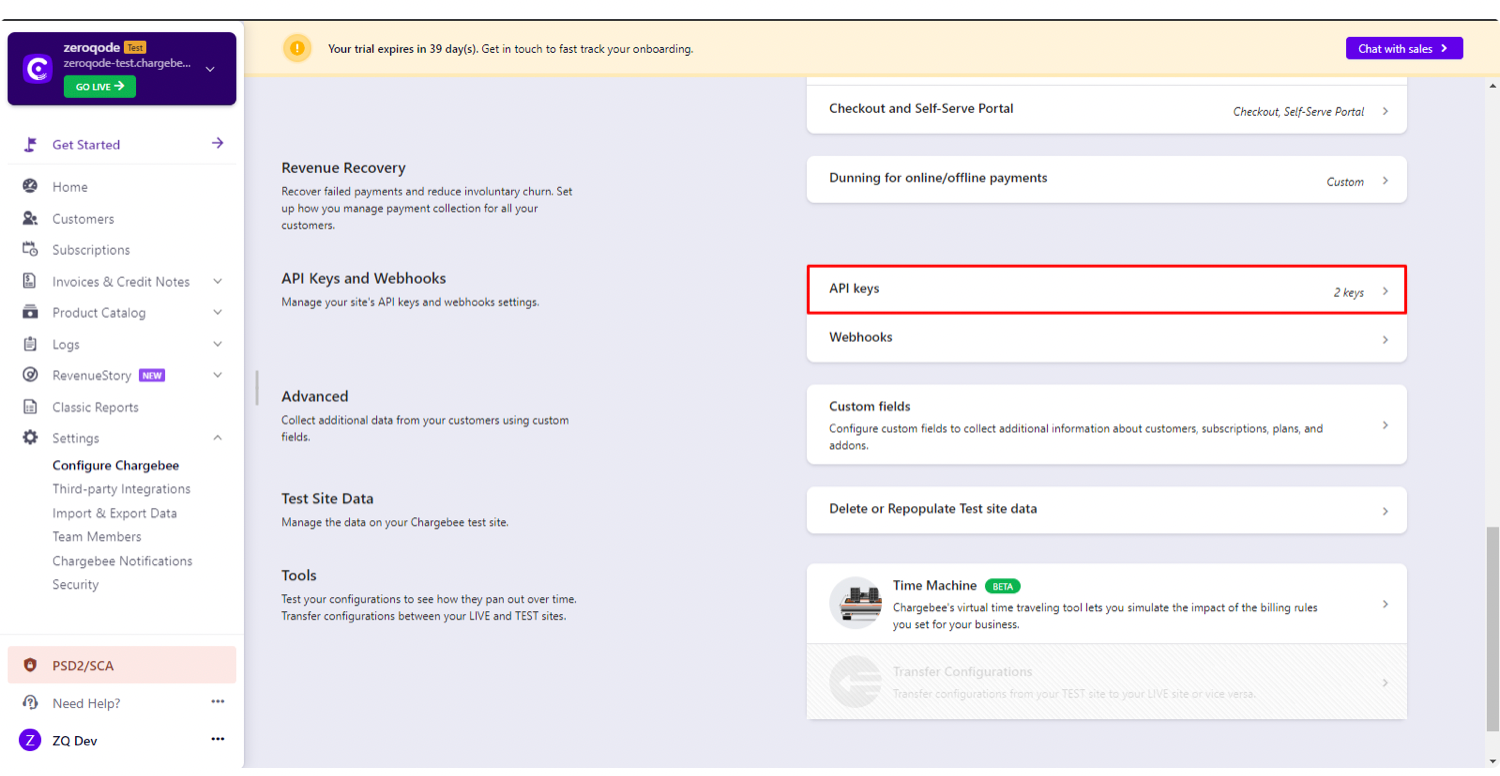Image resolution: width=1500 pixels, height=776 pixels.
Task: Click the Chat with sales button
Action: click(x=1404, y=48)
